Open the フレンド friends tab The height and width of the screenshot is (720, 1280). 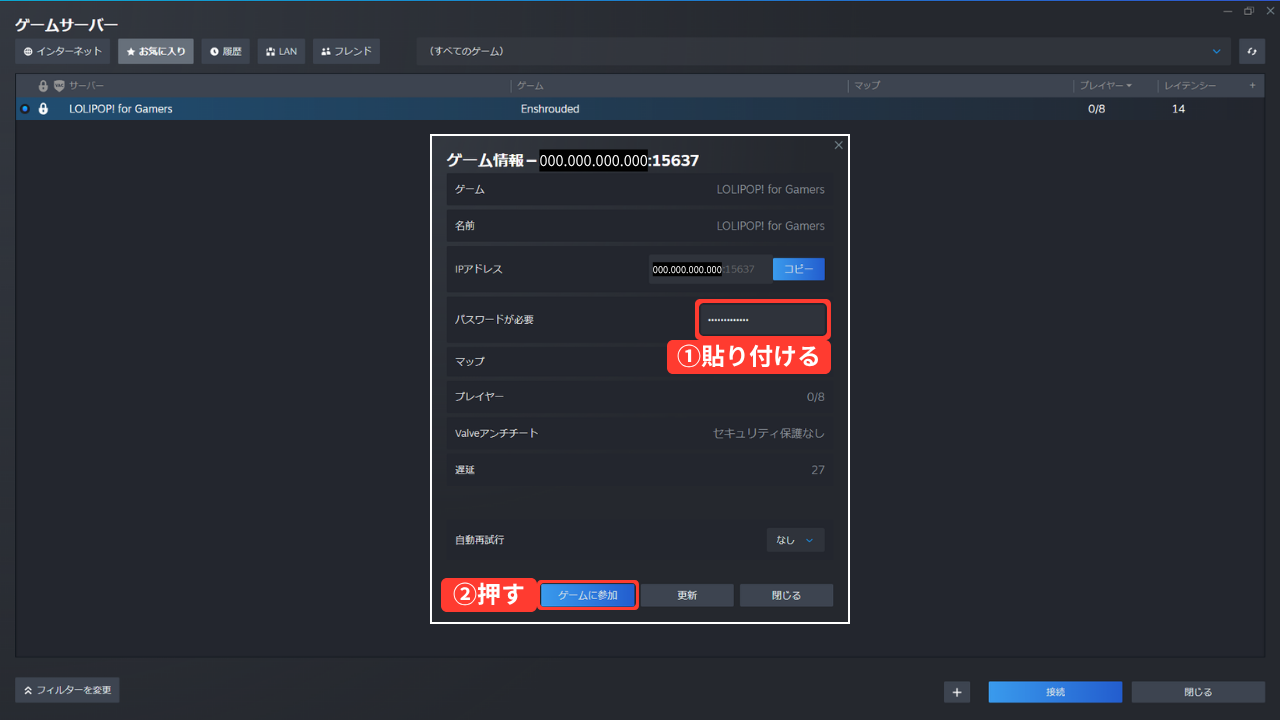coord(346,51)
